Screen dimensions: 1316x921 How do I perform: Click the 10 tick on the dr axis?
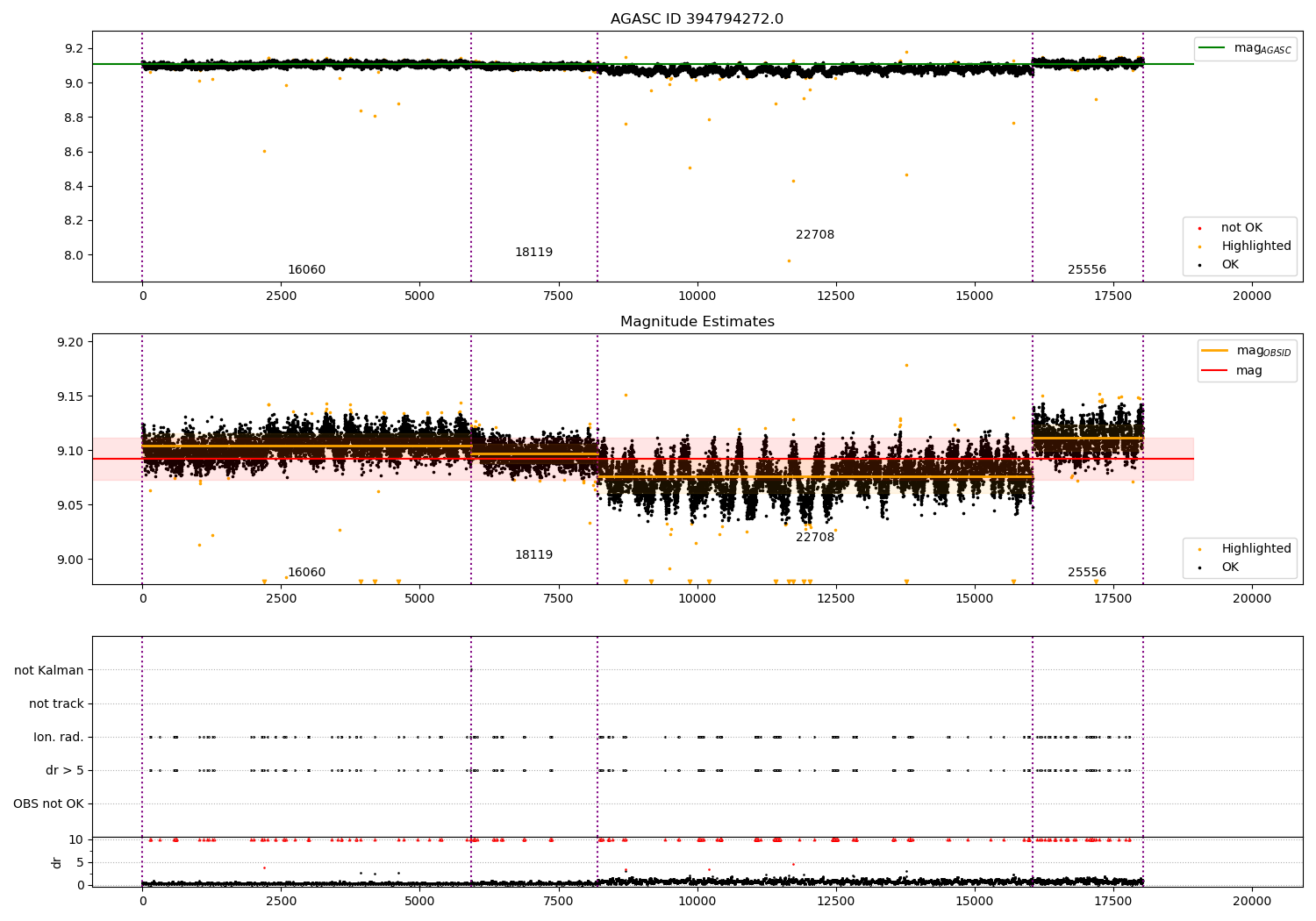[76, 840]
